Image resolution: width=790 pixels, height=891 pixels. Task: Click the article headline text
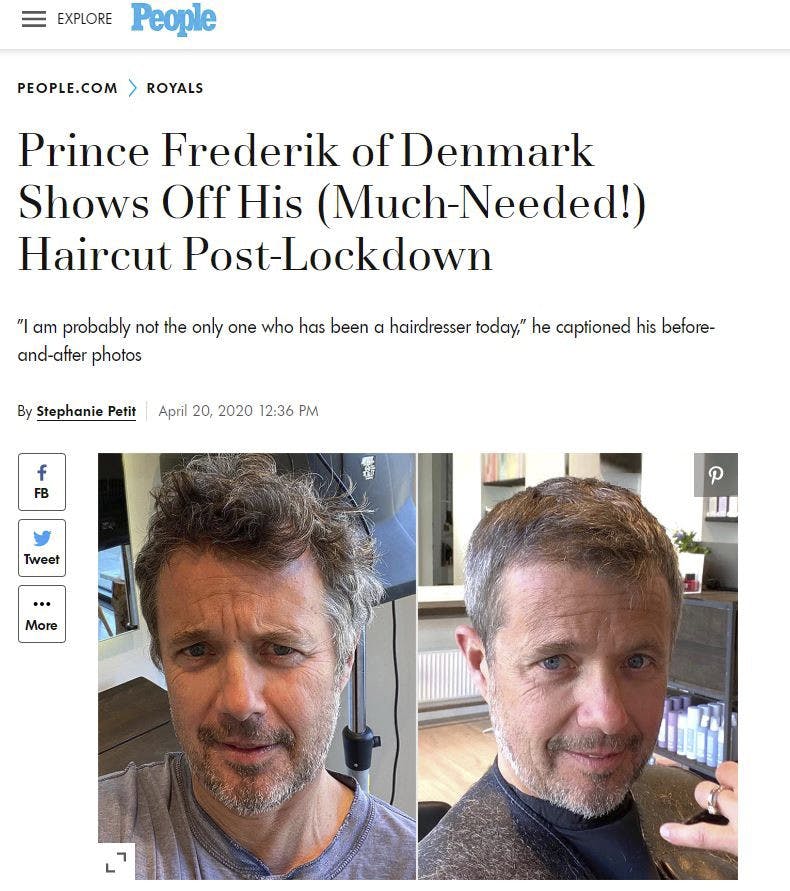click(332, 202)
